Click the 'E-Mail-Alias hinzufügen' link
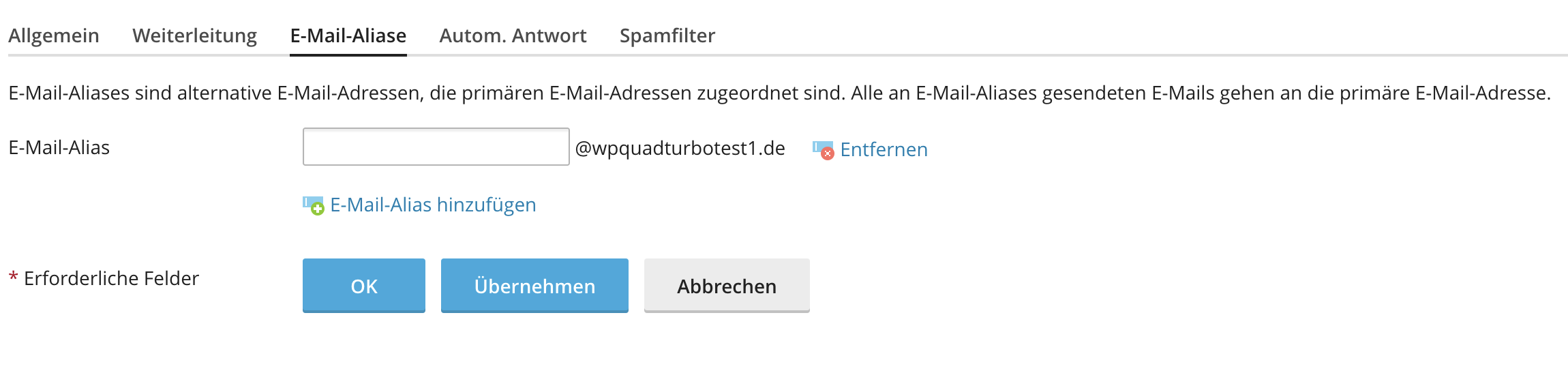This screenshot has width=1568, height=371. coord(433,205)
